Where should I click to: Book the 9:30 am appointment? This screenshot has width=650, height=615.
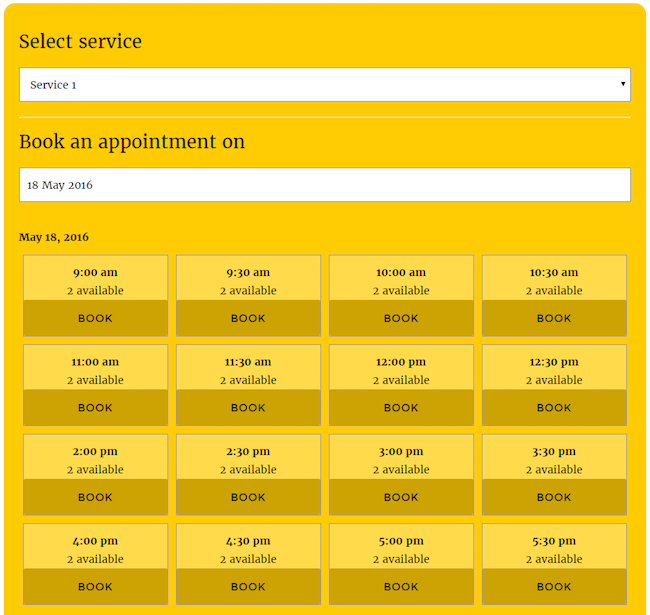tap(248, 318)
